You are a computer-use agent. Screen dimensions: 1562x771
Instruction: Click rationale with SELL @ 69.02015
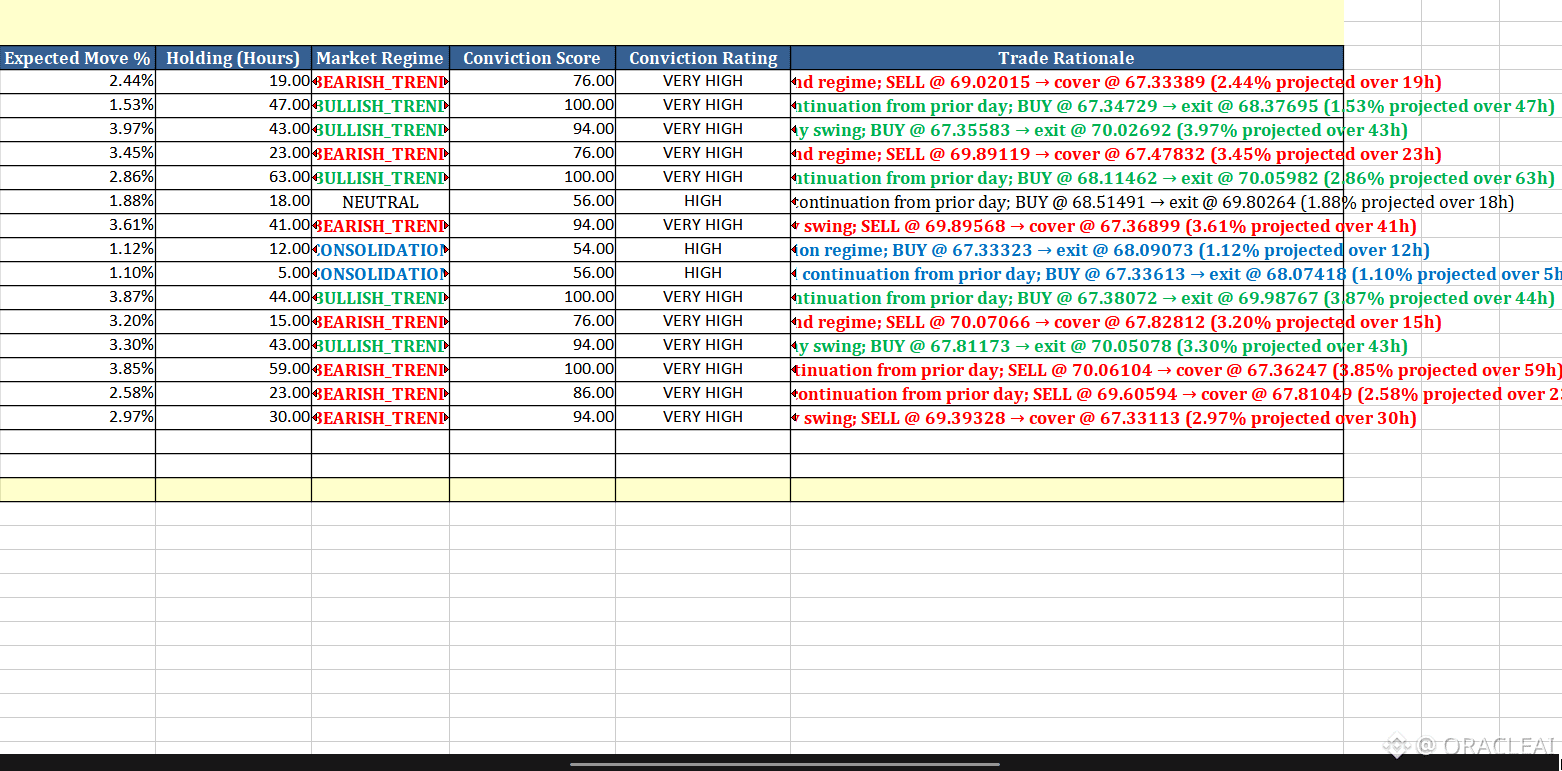point(1067,82)
